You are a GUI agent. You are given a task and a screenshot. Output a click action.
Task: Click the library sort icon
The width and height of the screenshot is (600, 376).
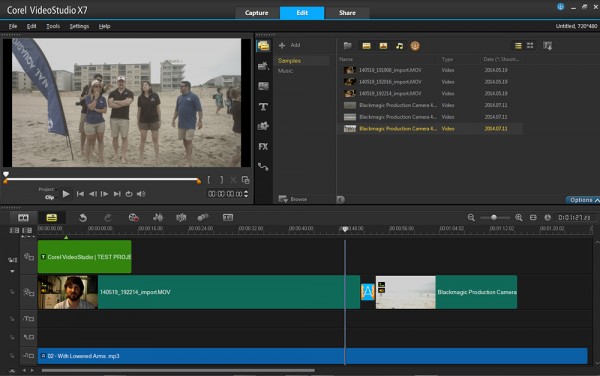click(548, 46)
